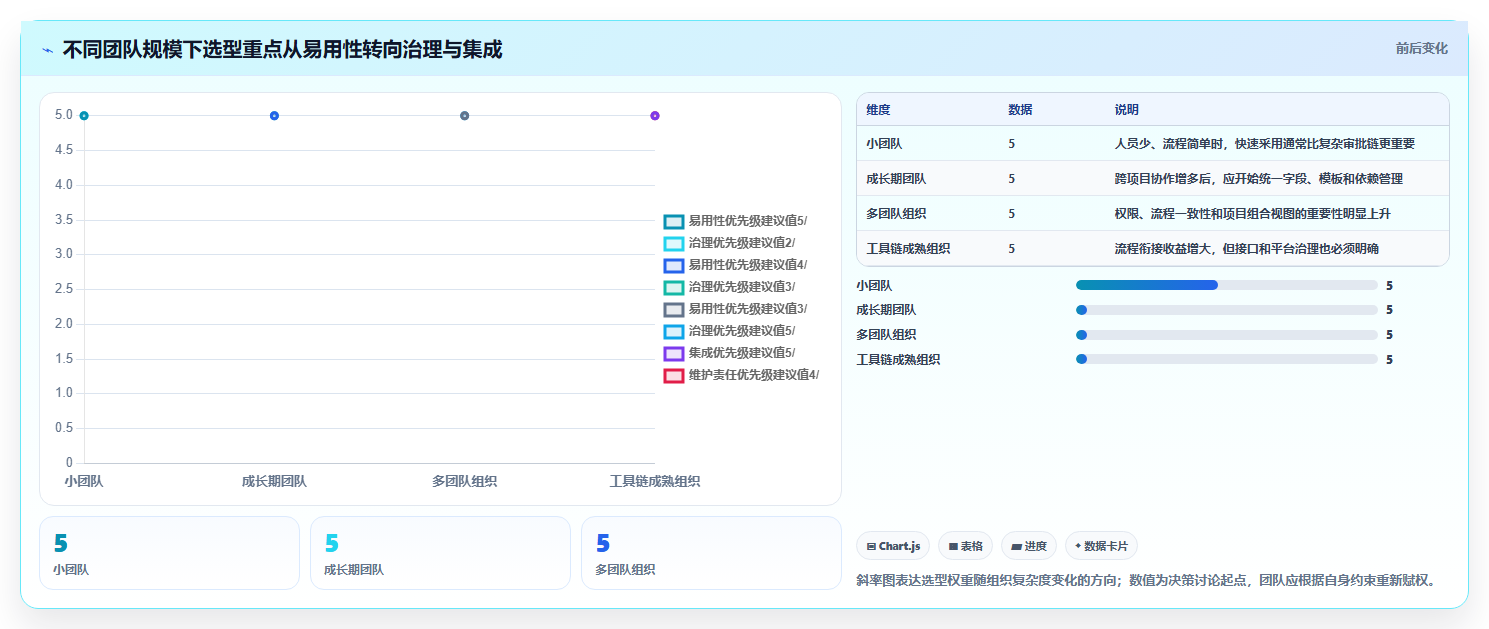Click the 数据 column header
1489x629 pixels.
[x=1021, y=109]
